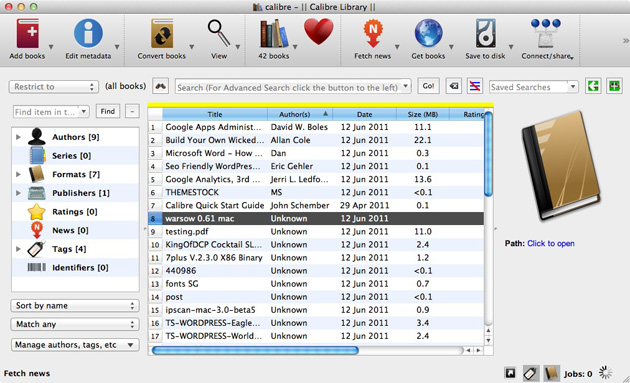The width and height of the screenshot is (630, 383).
Task: Select News [0] category
Action: pyautogui.click(x=76, y=230)
